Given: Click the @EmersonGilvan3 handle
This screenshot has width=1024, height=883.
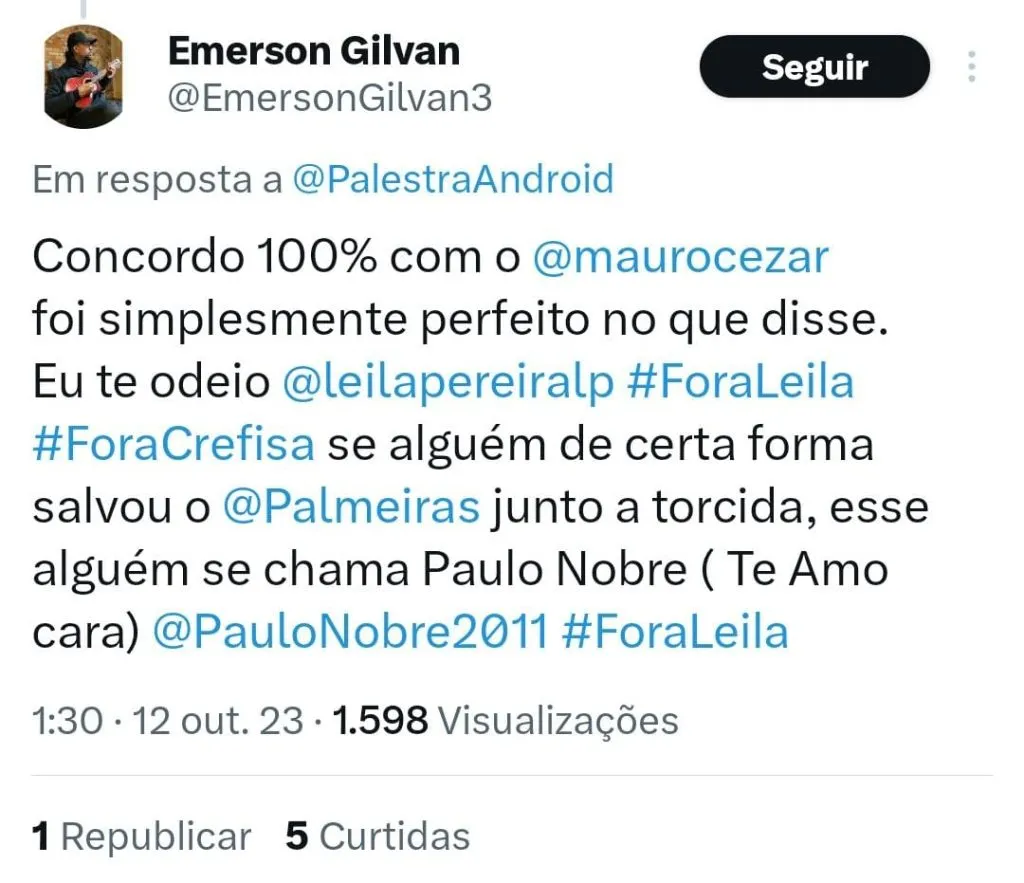Looking at the screenshot, I should (329, 99).
